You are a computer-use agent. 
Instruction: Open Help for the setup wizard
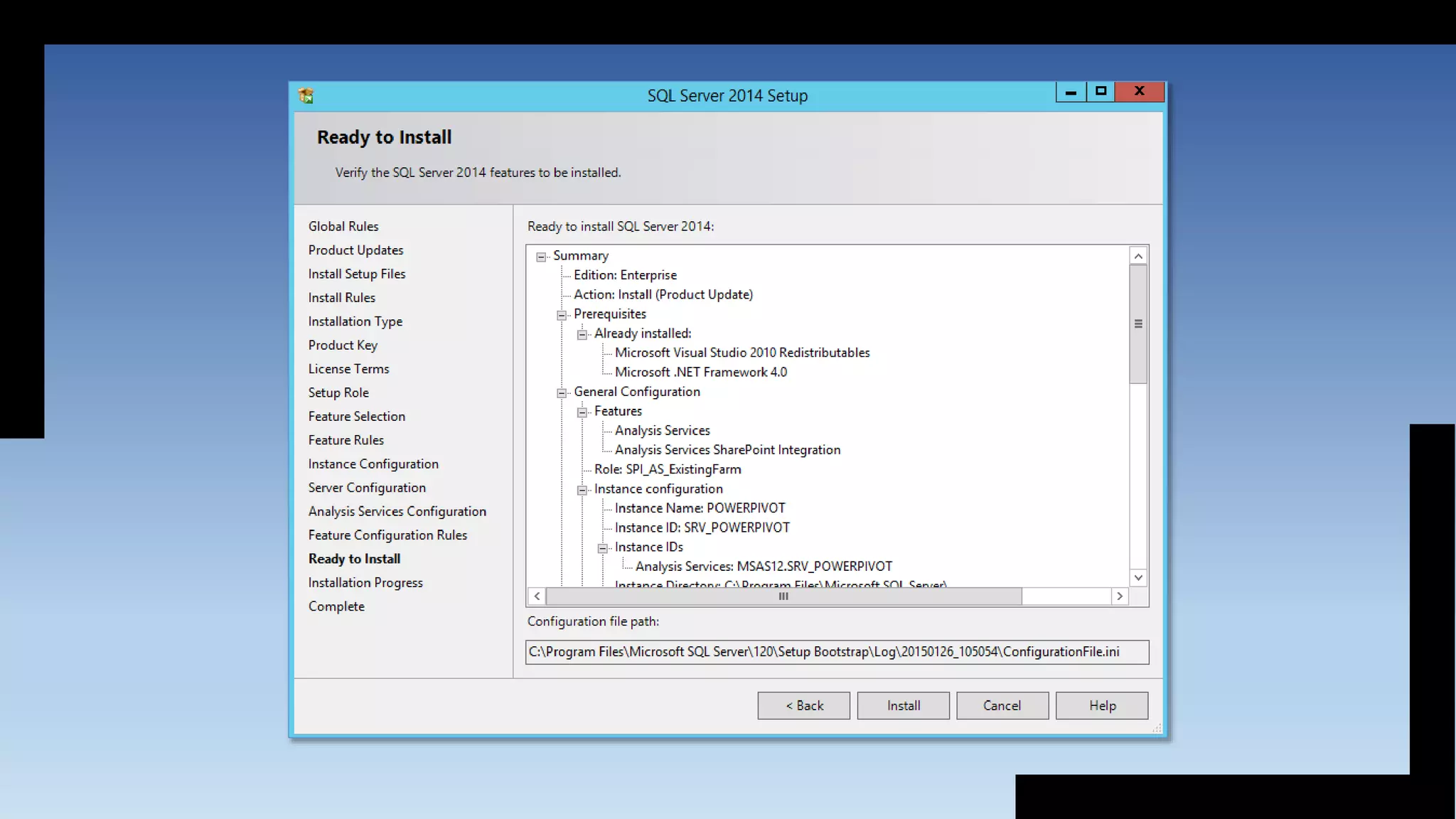click(1101, 705)
